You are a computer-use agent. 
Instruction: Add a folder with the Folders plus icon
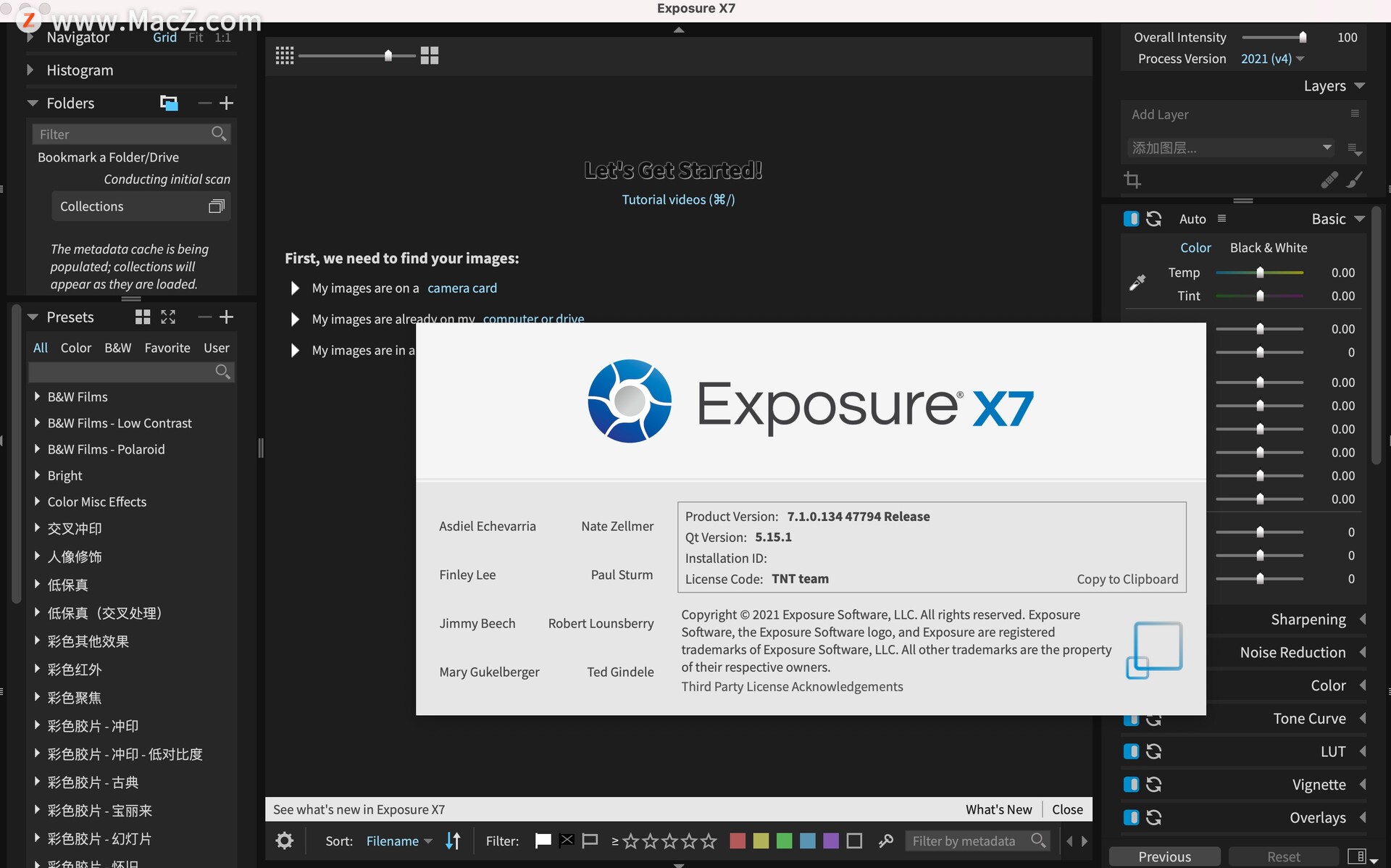pos(226,103)
